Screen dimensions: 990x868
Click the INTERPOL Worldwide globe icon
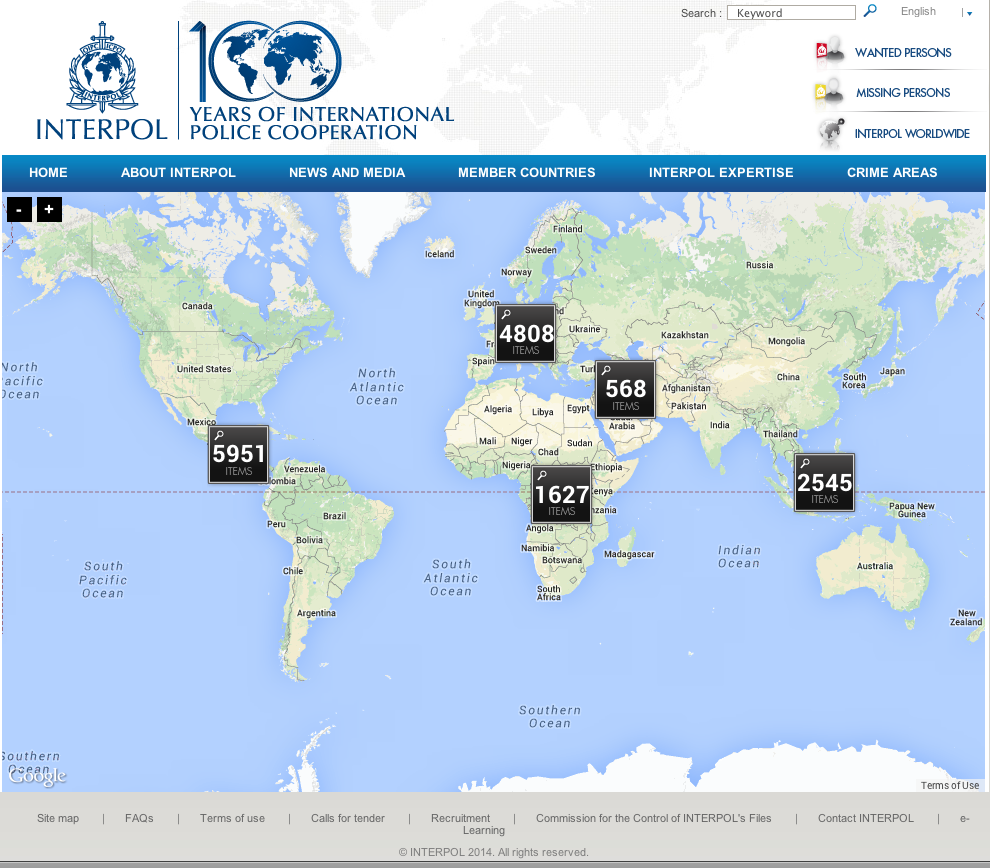coord(832,133)
